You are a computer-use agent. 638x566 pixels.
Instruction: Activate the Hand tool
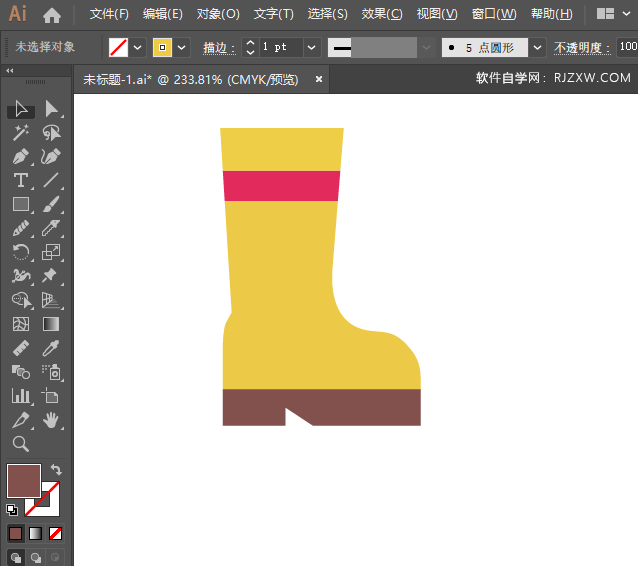pos(51,420)
